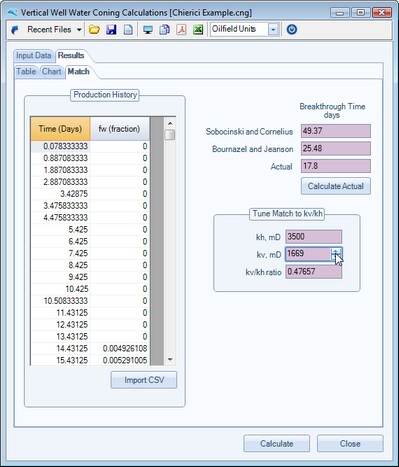Click the Time (Days) column header

[60, 129]
